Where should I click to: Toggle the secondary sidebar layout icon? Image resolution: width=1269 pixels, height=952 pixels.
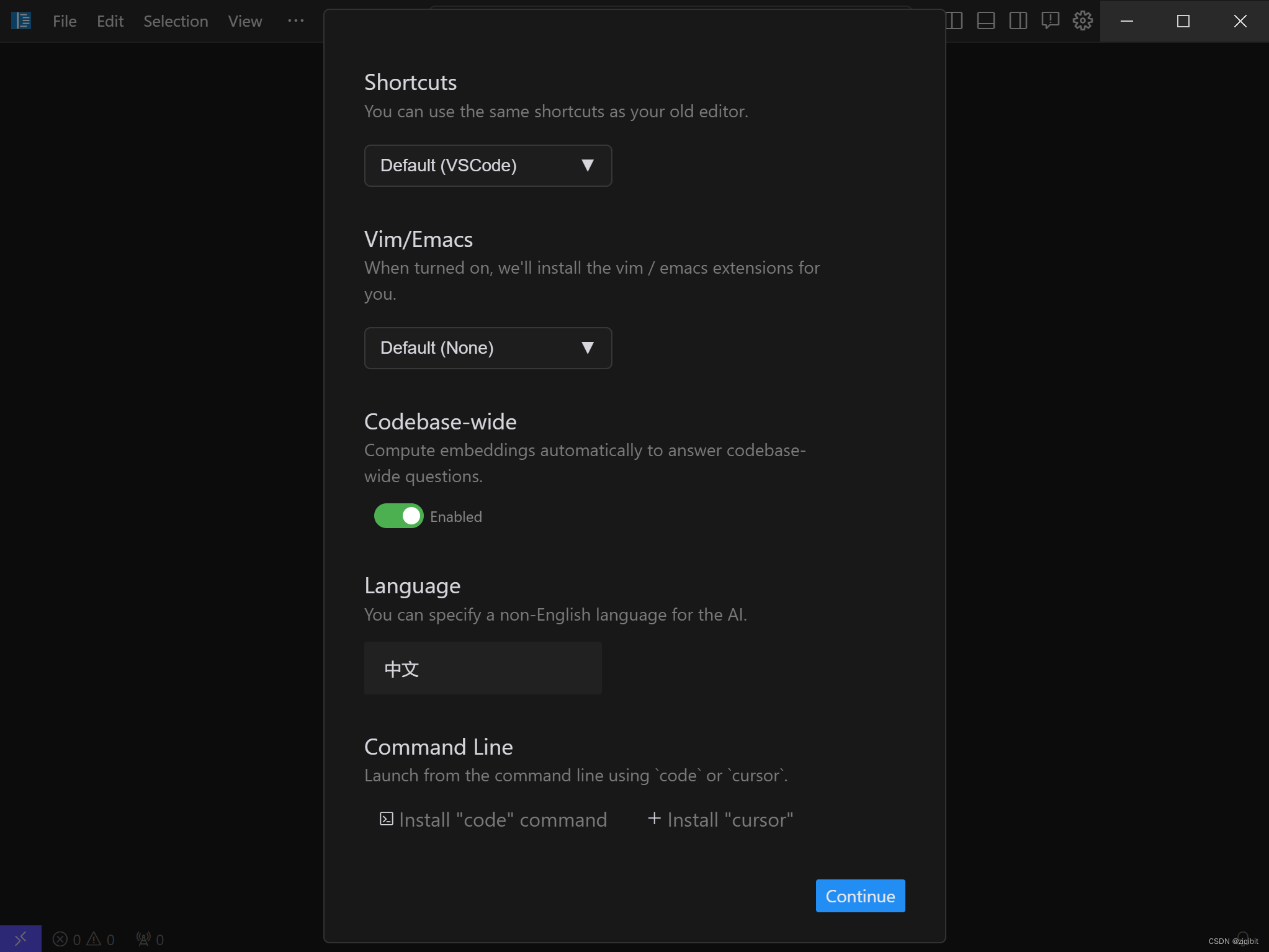tap(1018, 21)
